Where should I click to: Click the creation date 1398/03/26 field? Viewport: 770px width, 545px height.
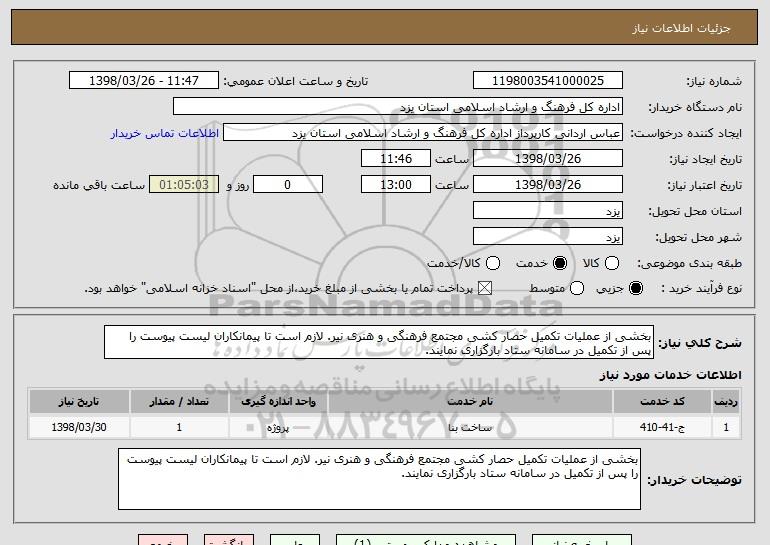[x=548, y=159]
